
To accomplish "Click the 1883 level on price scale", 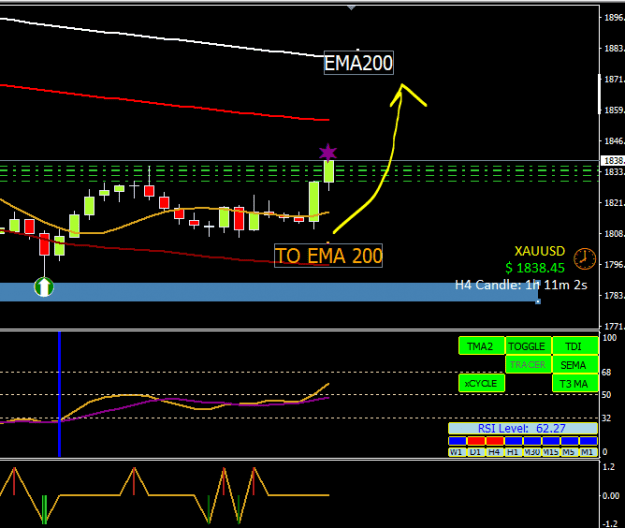I will (614, 49).
